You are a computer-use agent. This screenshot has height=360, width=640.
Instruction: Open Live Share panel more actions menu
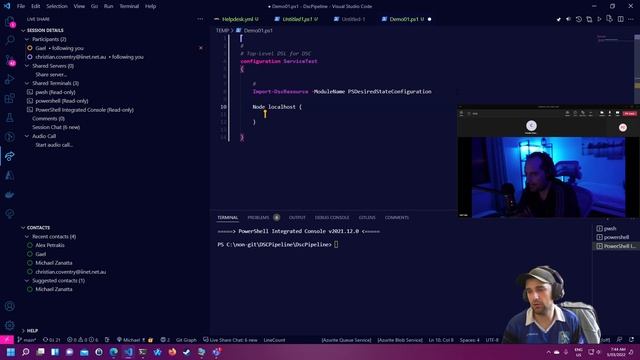coord(200,19)
